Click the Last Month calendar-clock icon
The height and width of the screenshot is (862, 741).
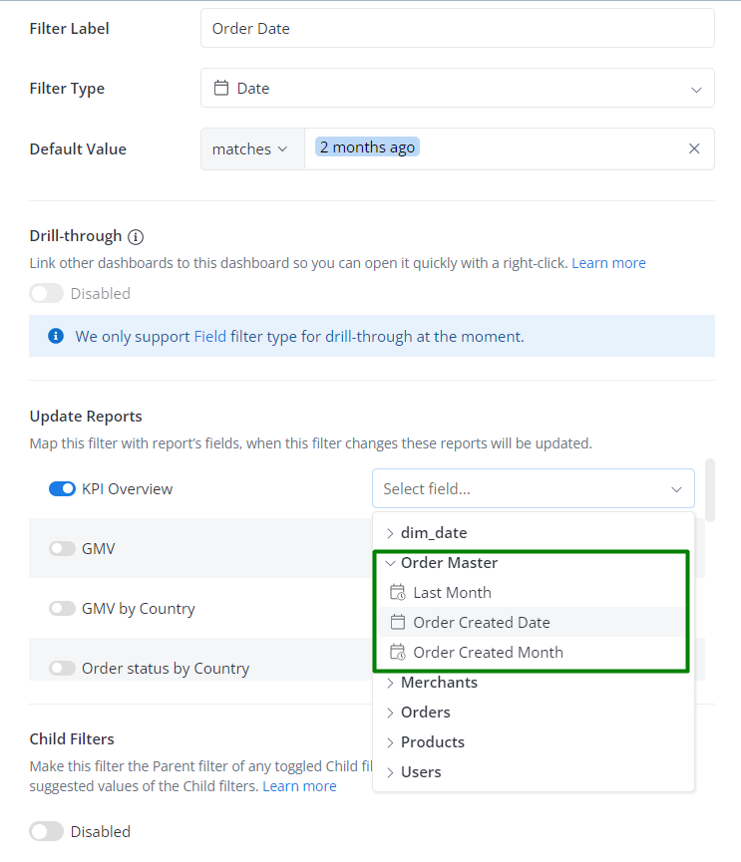tap(397, 593)
